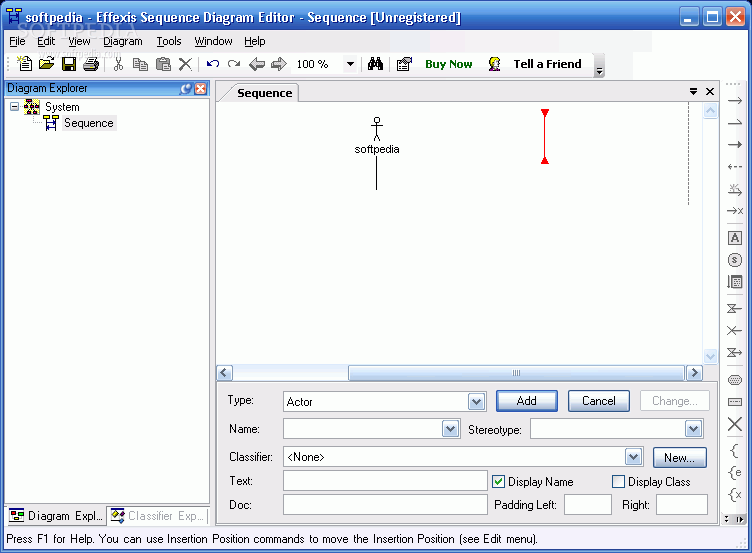Open the Stereotype dropdown
The width and height of the screenshot is (752, 553).
pos(693,429)
